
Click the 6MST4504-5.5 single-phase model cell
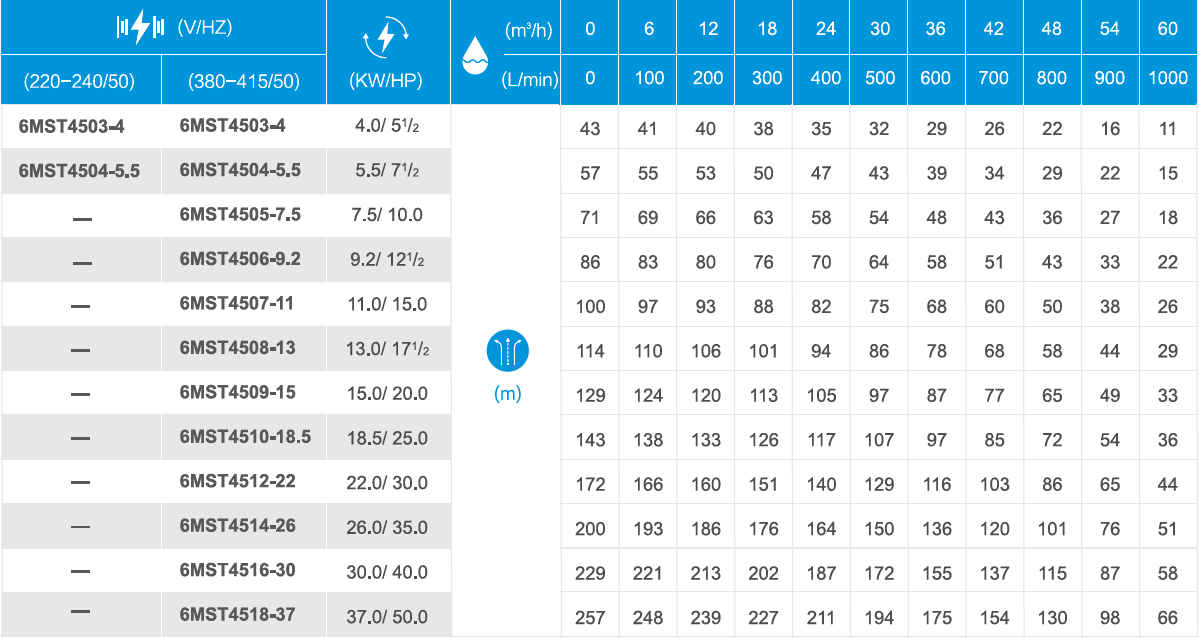click(80, 171)
